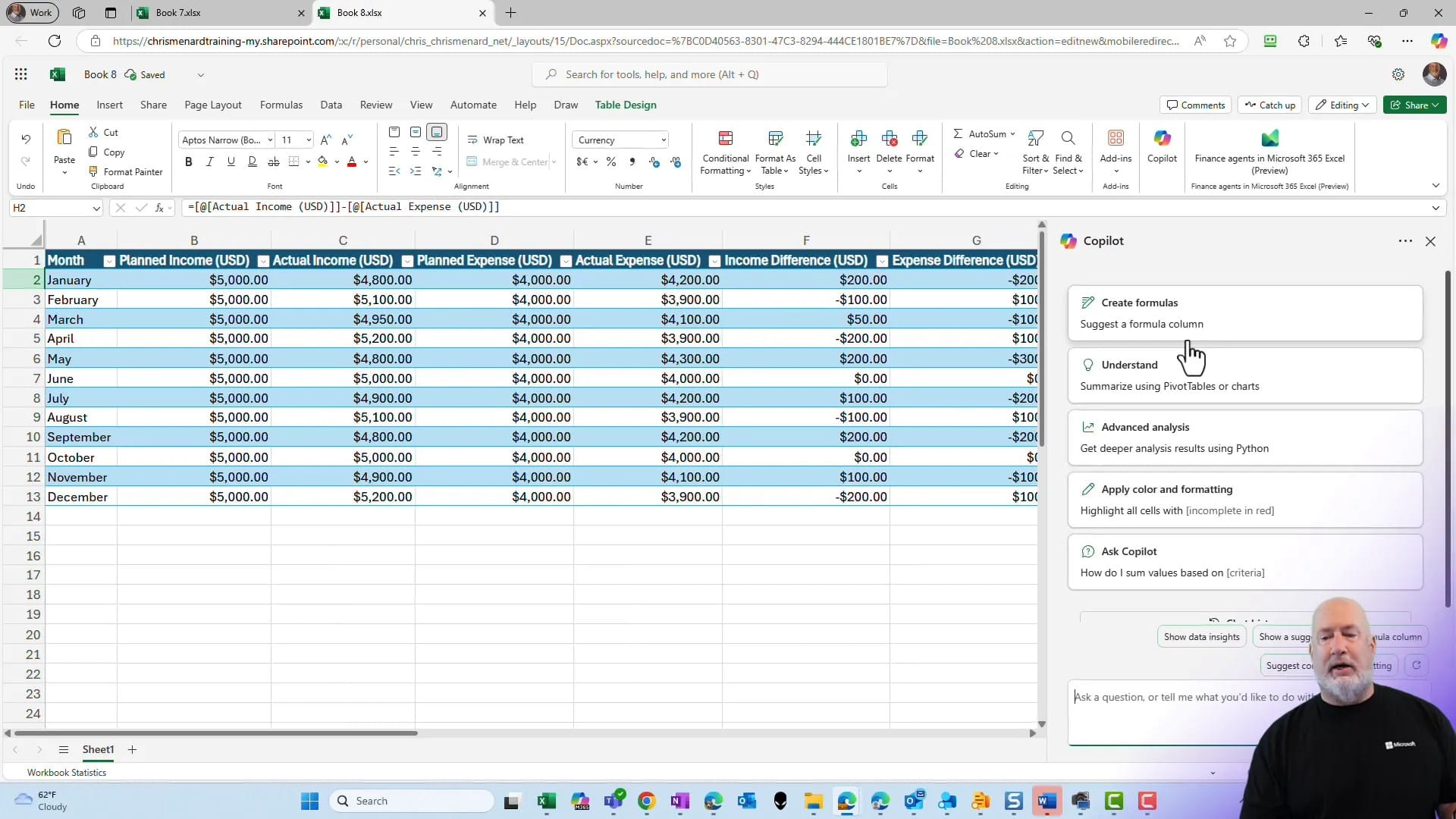This screenshot has height=819, width=1456.
Task: Open the Share menu
Action: [x=1415, y=105]
